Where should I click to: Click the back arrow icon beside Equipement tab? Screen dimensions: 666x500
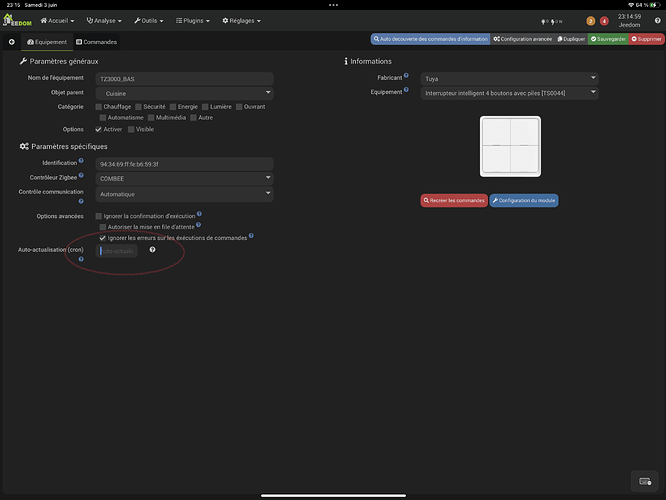pos(12,42)
